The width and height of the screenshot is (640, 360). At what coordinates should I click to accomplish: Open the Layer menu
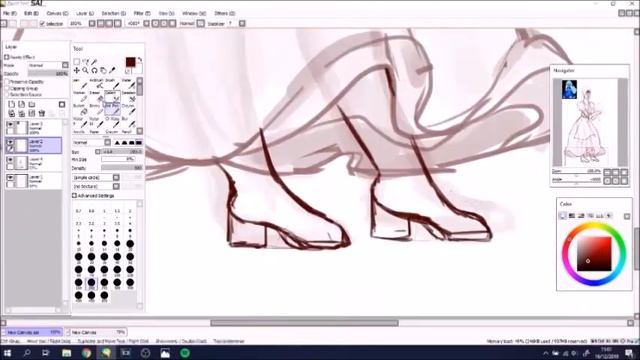pyautogui.click(x=85, y=13)
